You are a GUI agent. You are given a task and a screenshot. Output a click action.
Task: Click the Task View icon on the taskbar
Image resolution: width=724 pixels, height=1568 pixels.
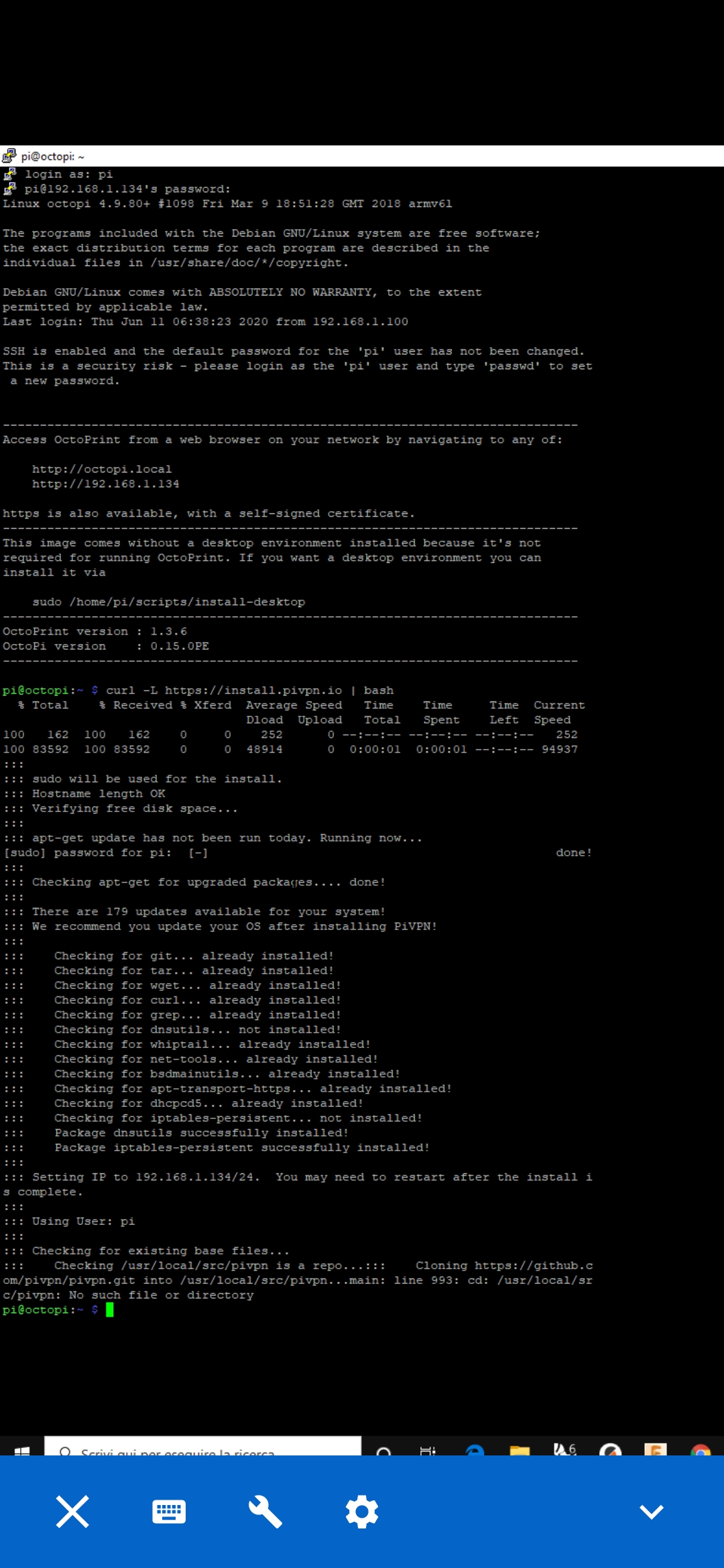(x=428, y=1450)
